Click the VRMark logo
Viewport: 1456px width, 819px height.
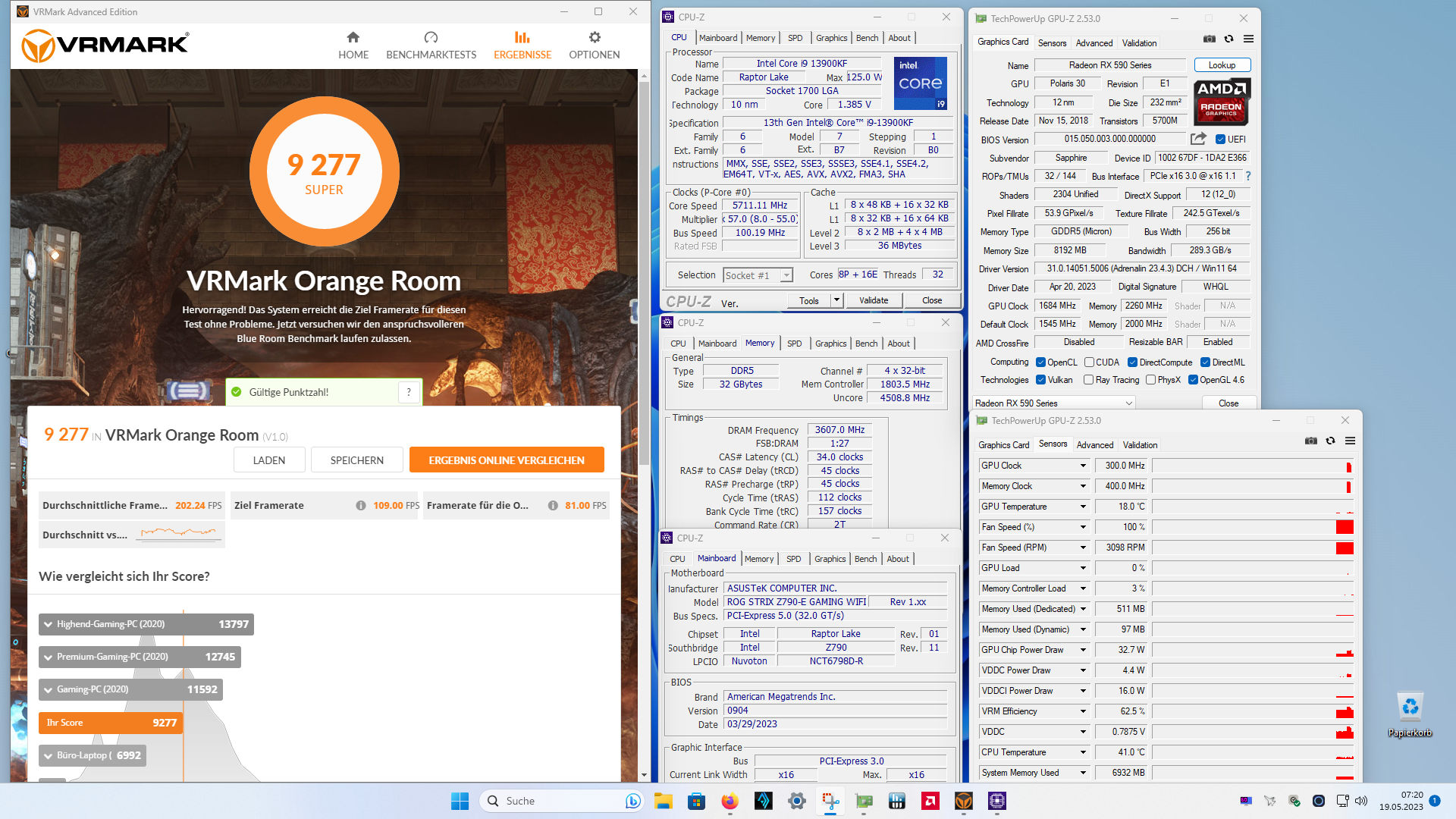click(105, 45)
